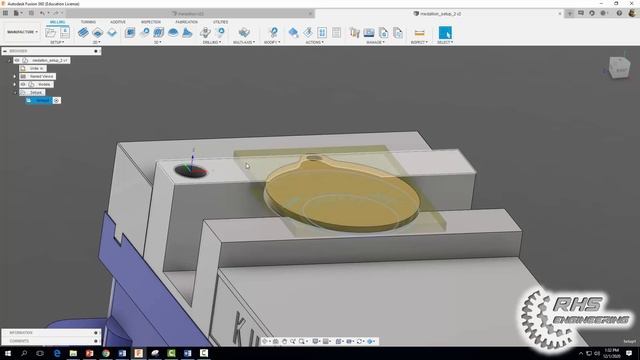
Task: Click the New Setup folder icon
Action: pos(51,32)
